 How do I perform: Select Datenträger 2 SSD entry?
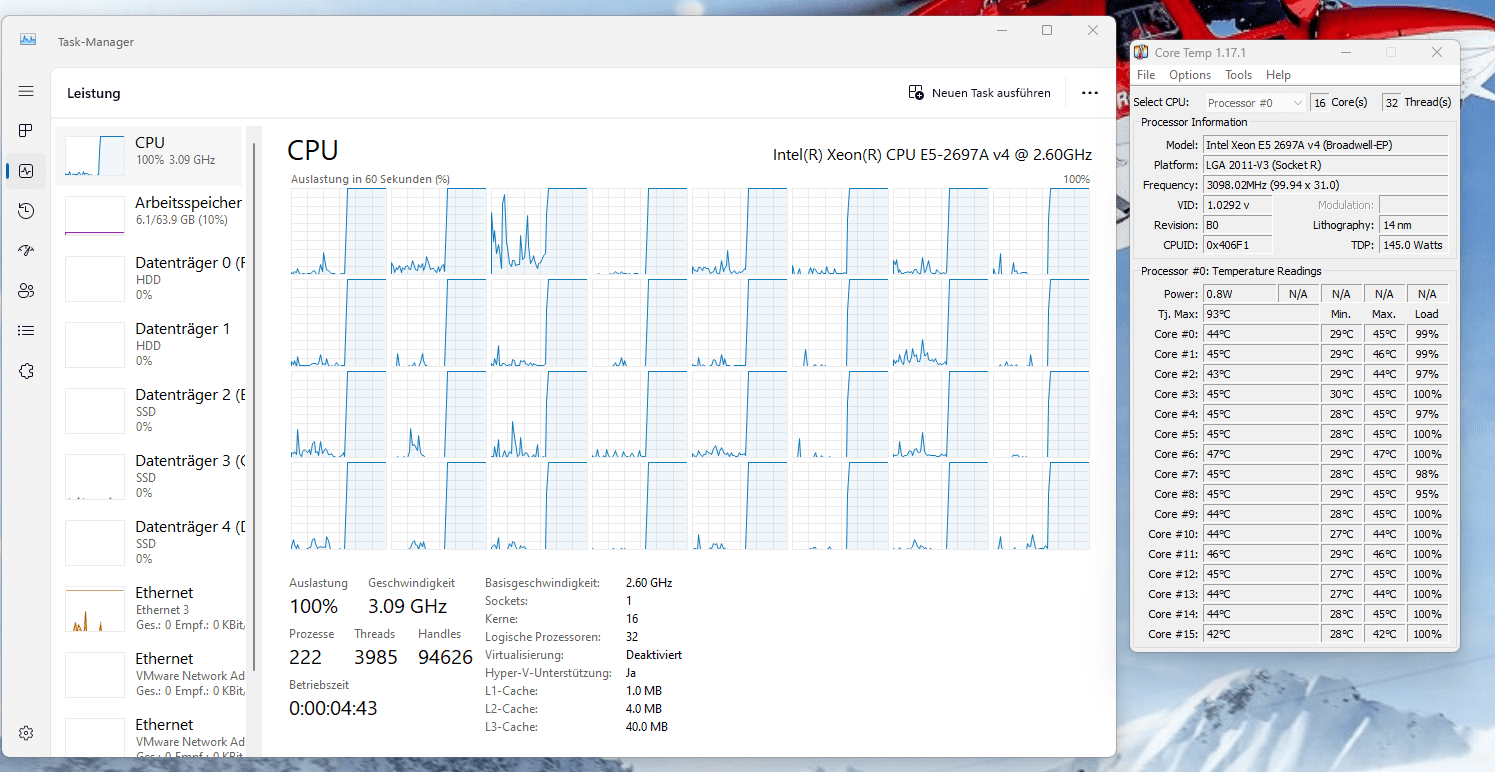click(x=149, y=410)
